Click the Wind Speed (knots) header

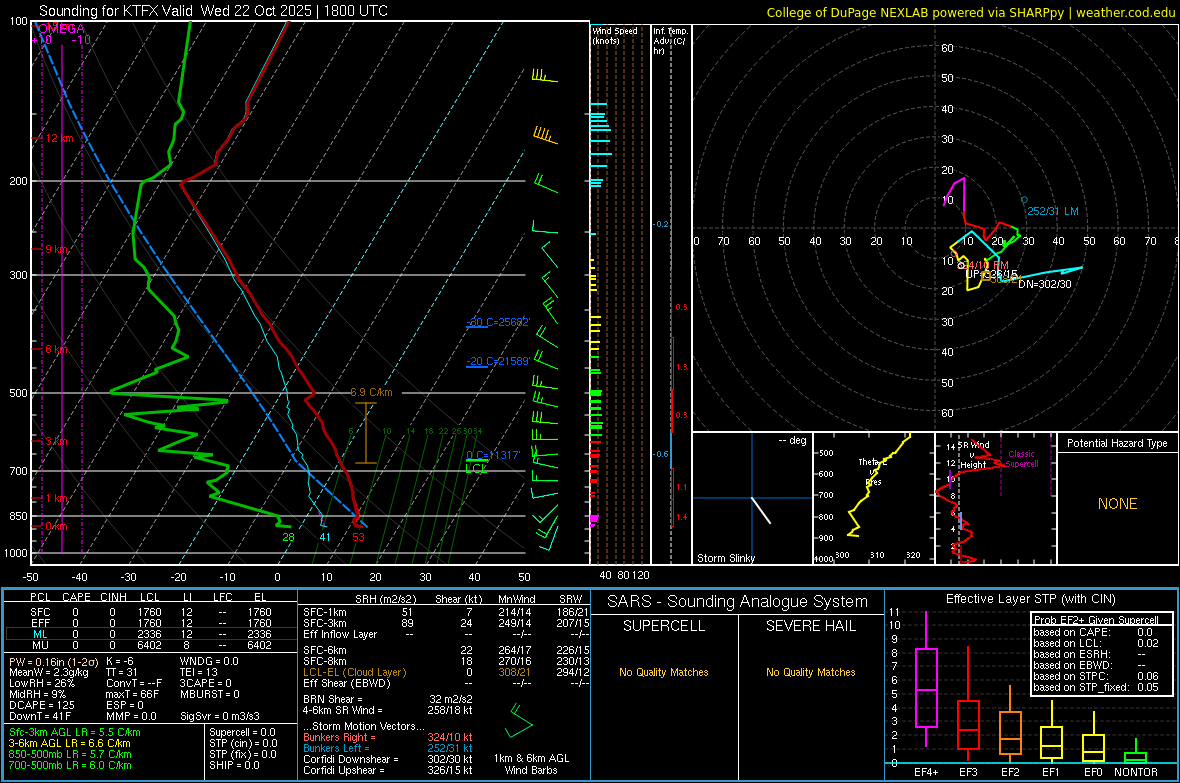pos(615,35)
